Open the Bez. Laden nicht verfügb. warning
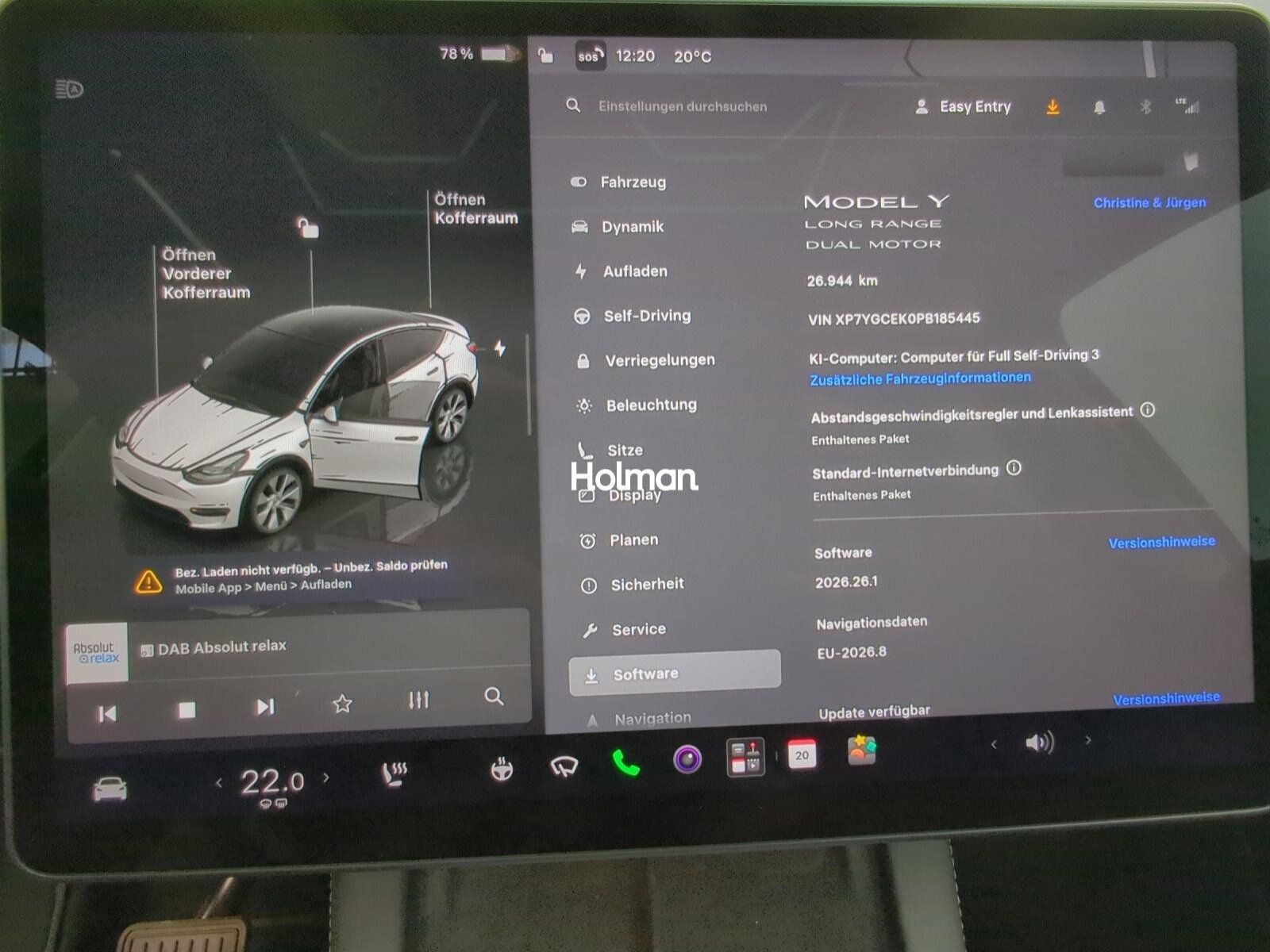1270x952 pixels. (311, 577)
